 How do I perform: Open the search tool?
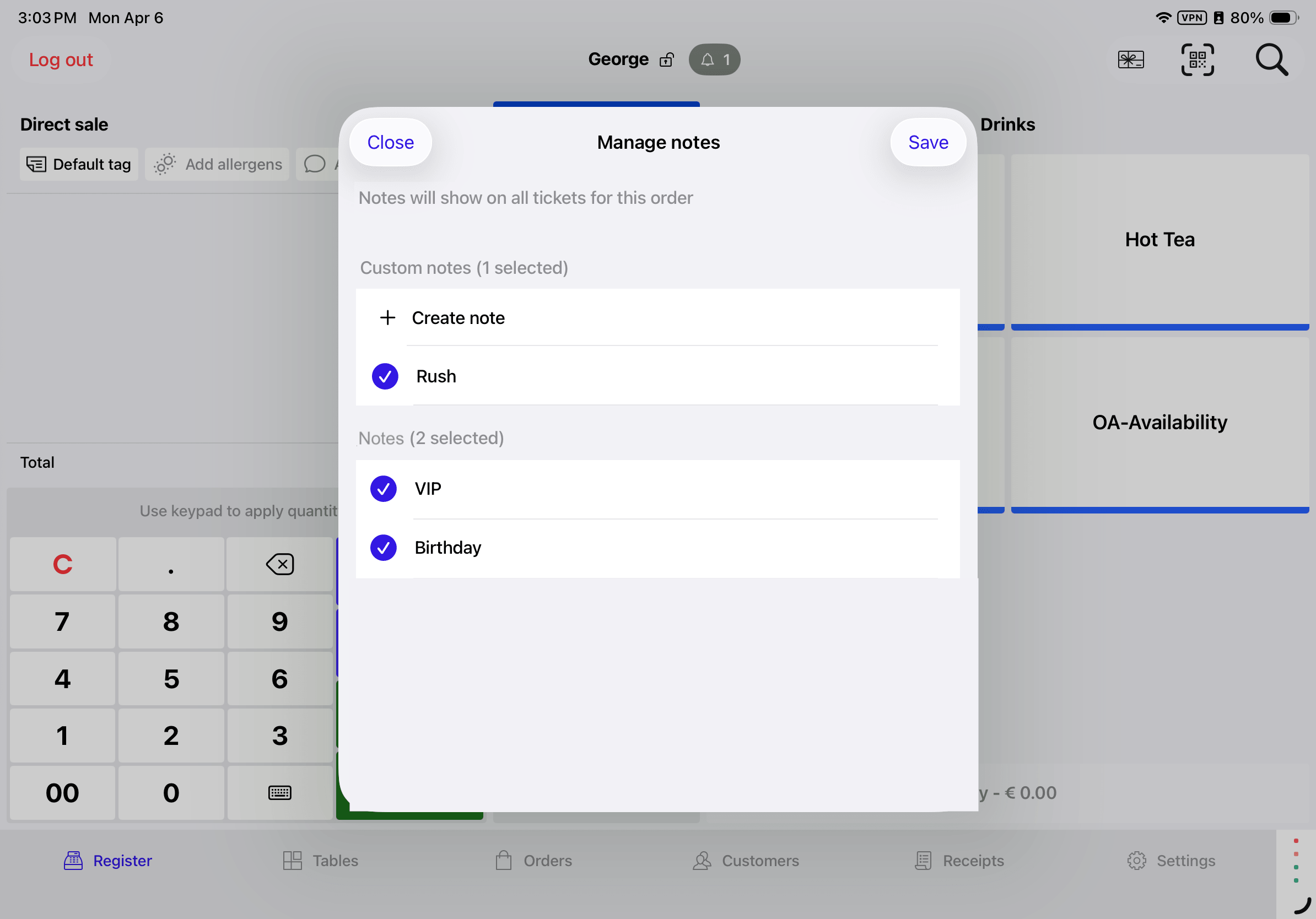coord(1272,60)
